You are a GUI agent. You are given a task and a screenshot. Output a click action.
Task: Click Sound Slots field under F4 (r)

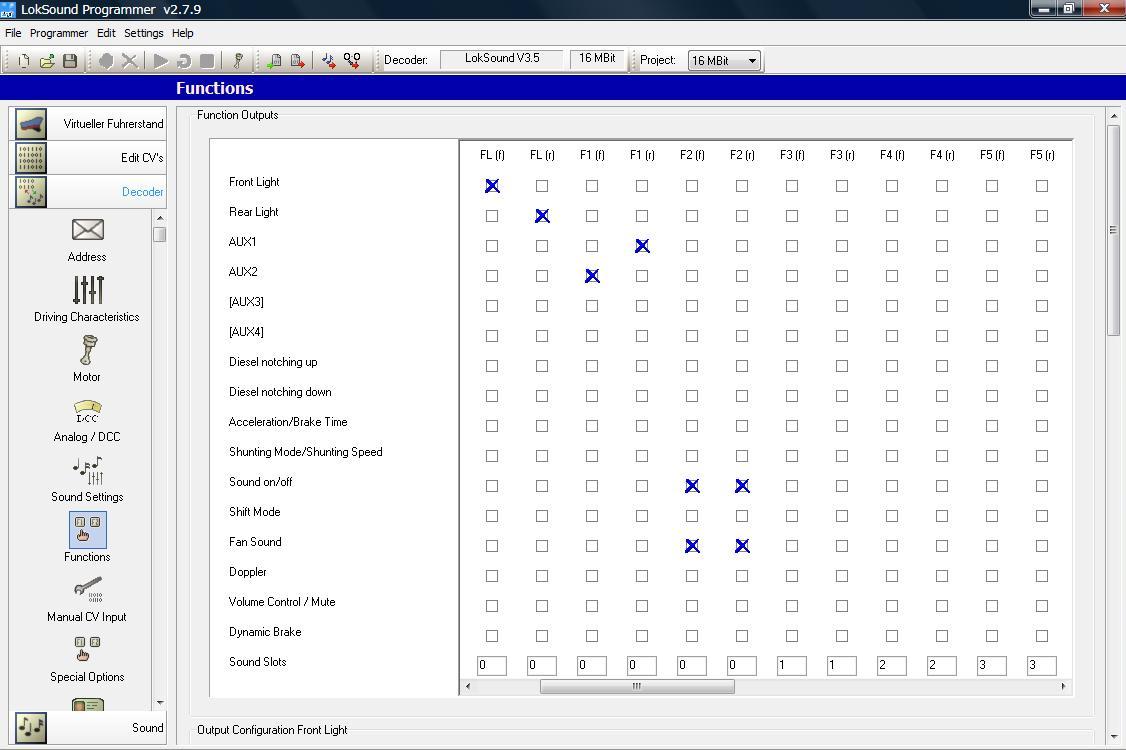[942, 665]
